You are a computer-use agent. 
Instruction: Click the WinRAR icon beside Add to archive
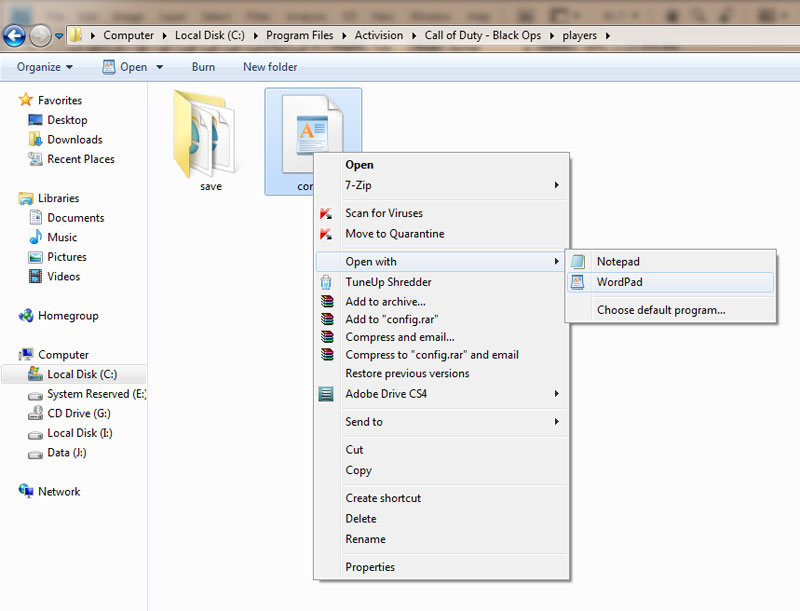tap(327, 301)
